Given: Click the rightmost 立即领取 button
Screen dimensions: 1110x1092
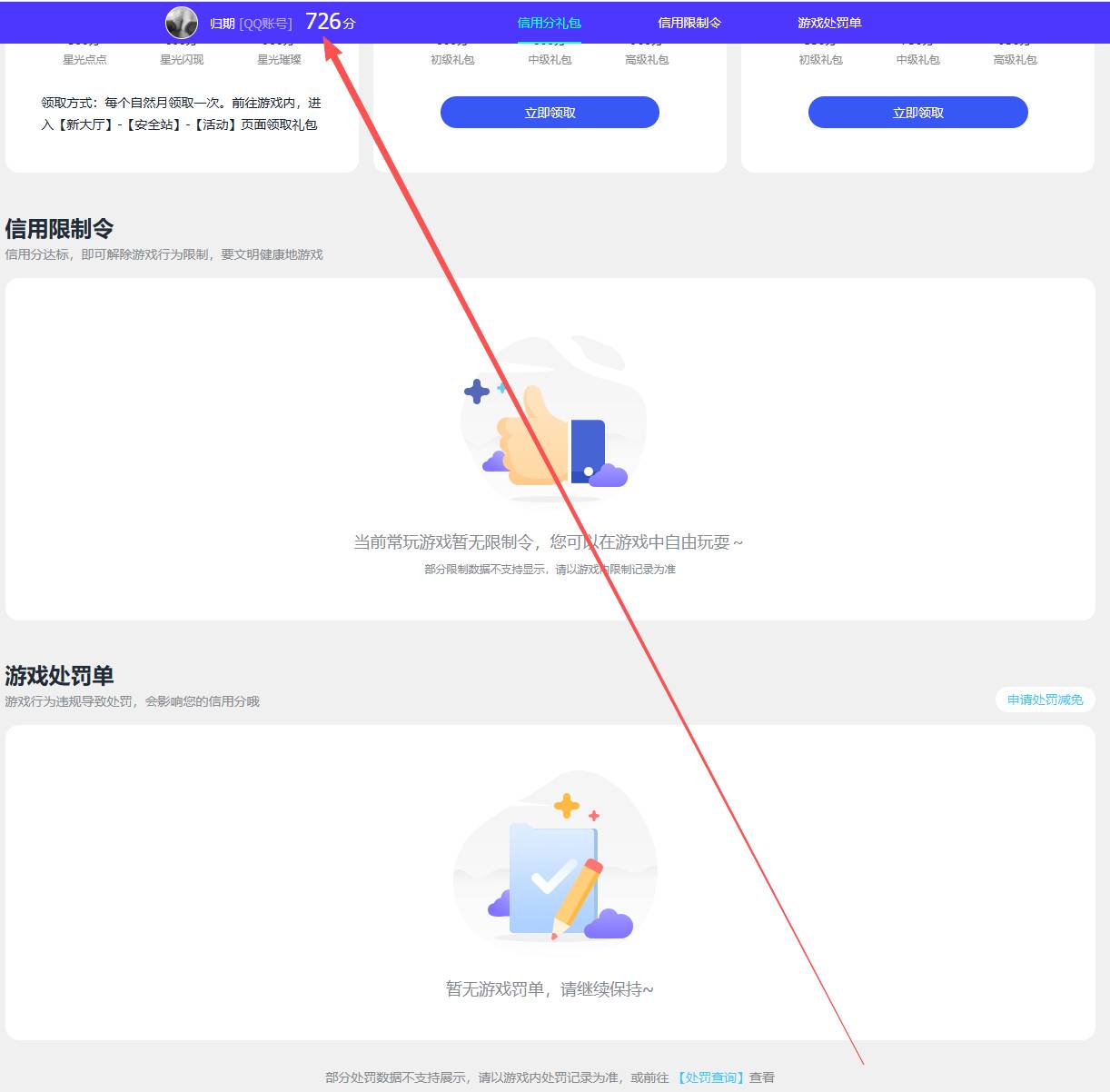Looking at the screenshot, I should [x=917, y=112].
